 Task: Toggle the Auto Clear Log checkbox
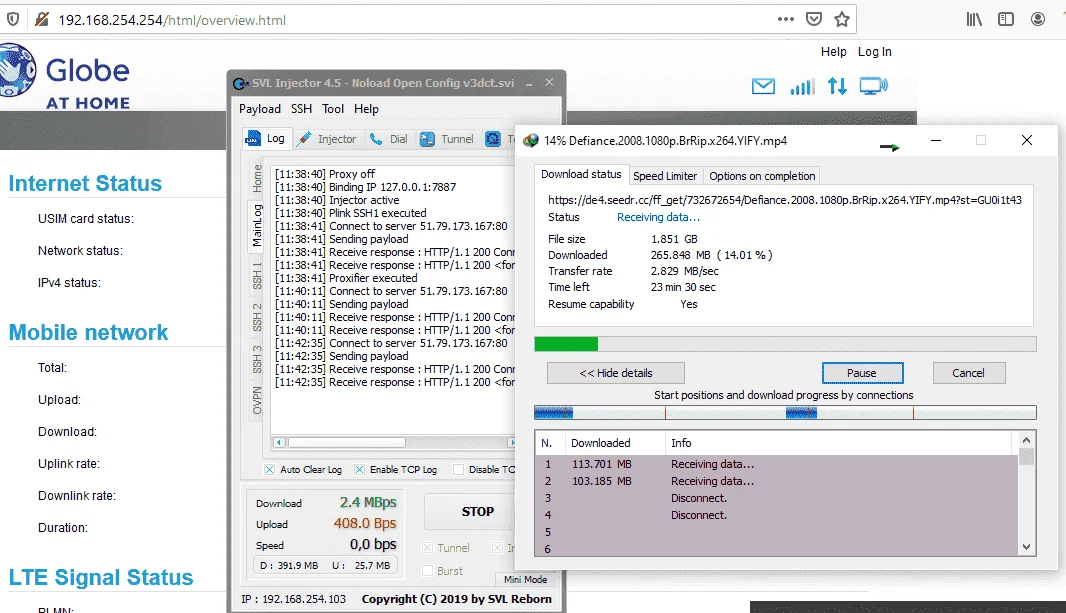tap(270, 470)
